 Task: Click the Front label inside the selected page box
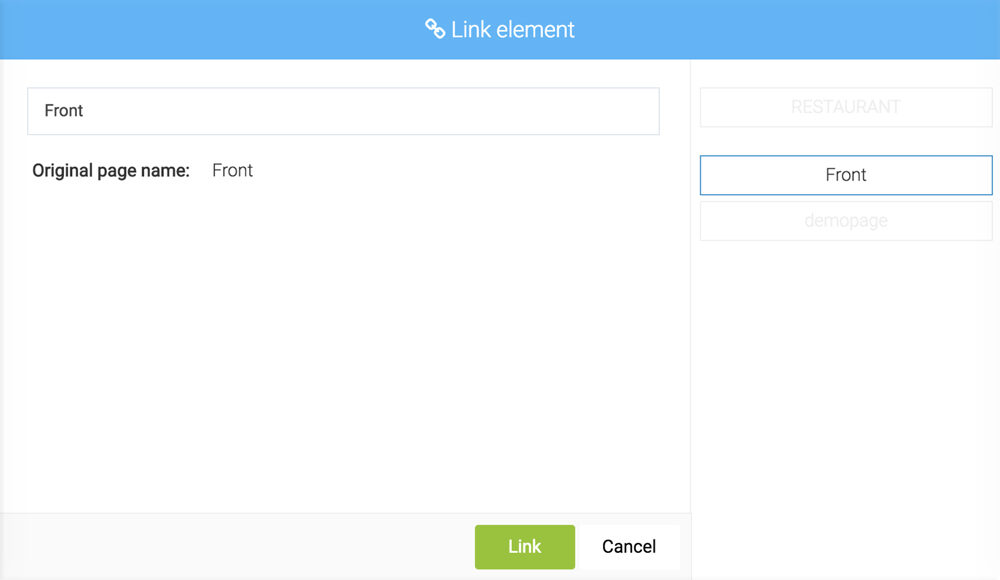pos(845,174)
